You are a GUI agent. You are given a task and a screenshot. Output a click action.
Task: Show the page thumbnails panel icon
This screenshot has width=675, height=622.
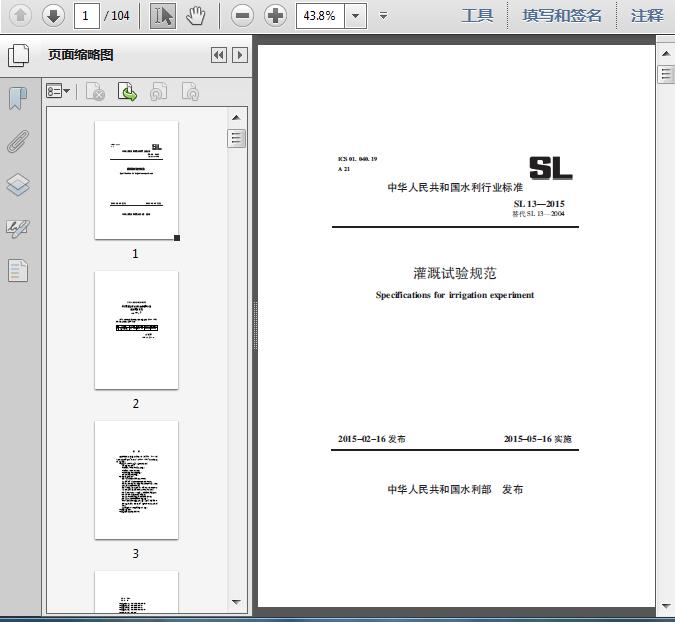click(x=18, y=55)
